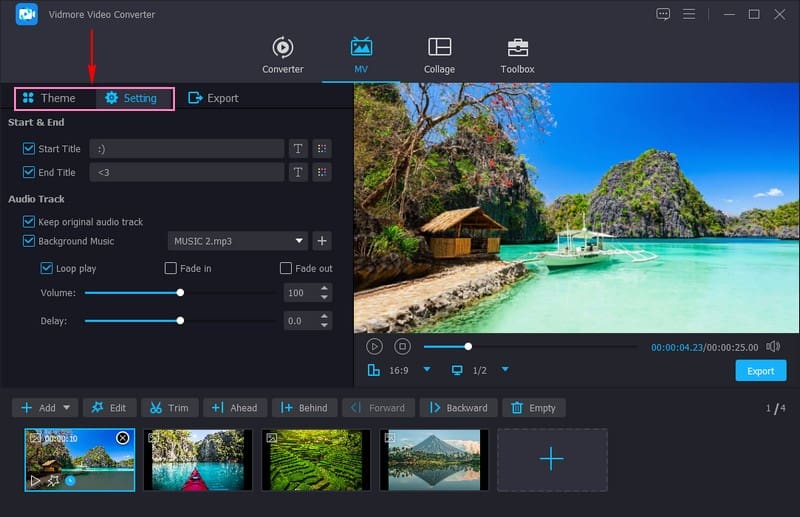This screenshot has height=517, width=800.
Task: Enable the Fade in option
Action: (171, 268)
